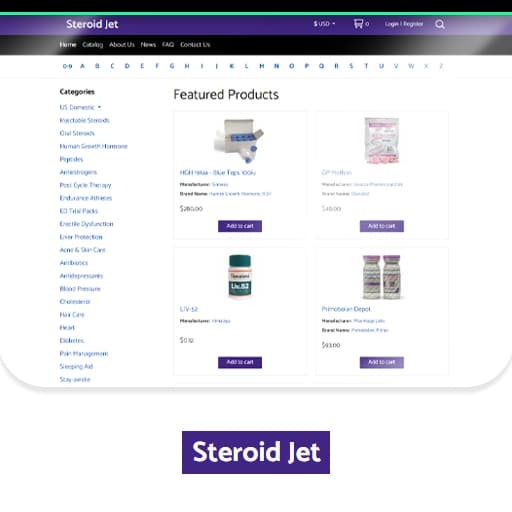The height and width of the screenshot is (512, 512).
Task: Add HGH Blue Tops to cart
Action: click(240, 226)
